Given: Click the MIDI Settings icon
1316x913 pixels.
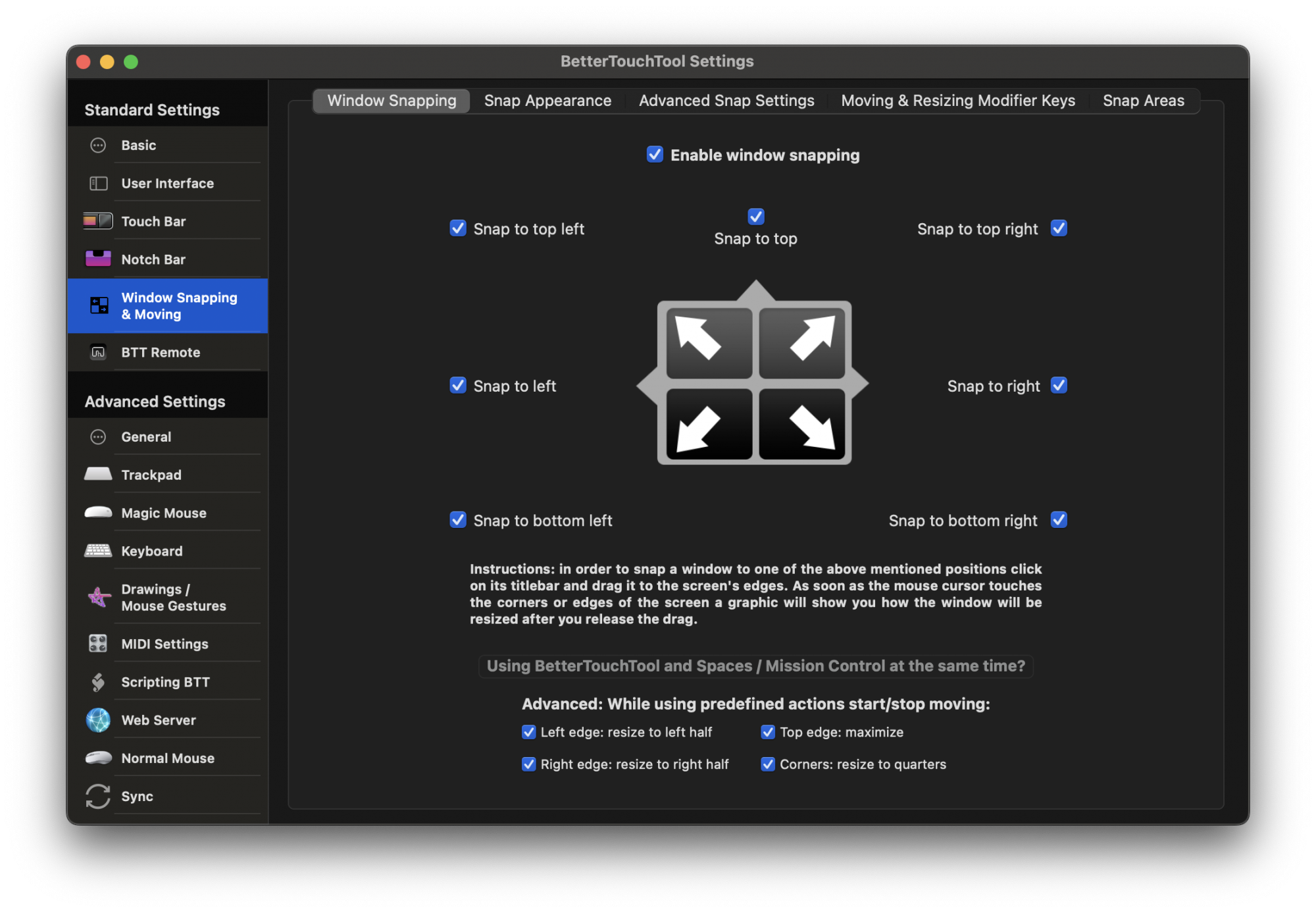Looking at the screenshot, I should click(x=98, y=643).
